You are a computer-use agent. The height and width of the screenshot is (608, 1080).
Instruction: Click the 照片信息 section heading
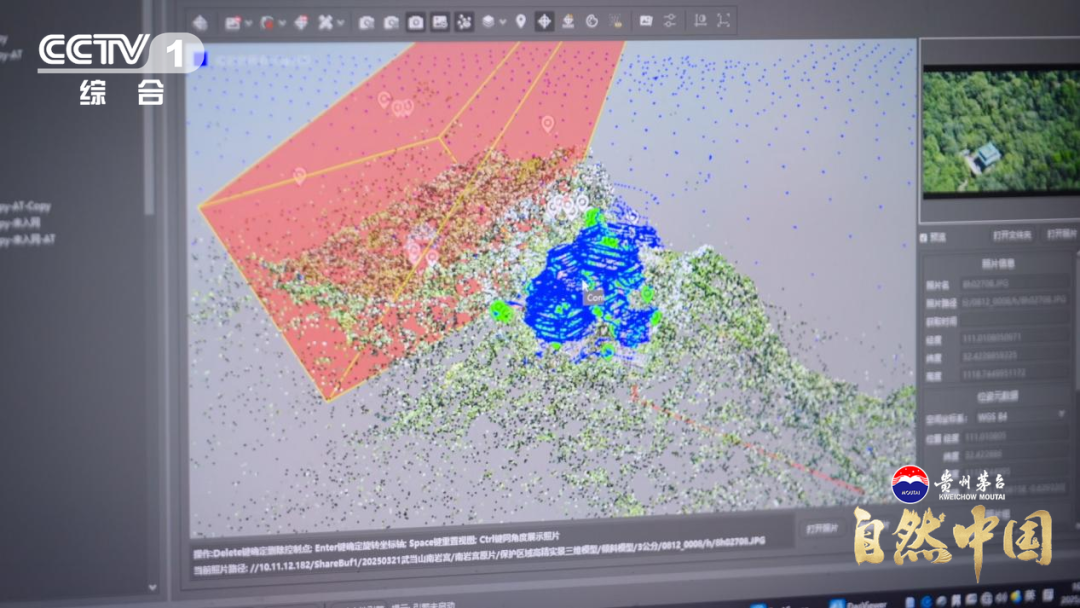click(997, 264)
